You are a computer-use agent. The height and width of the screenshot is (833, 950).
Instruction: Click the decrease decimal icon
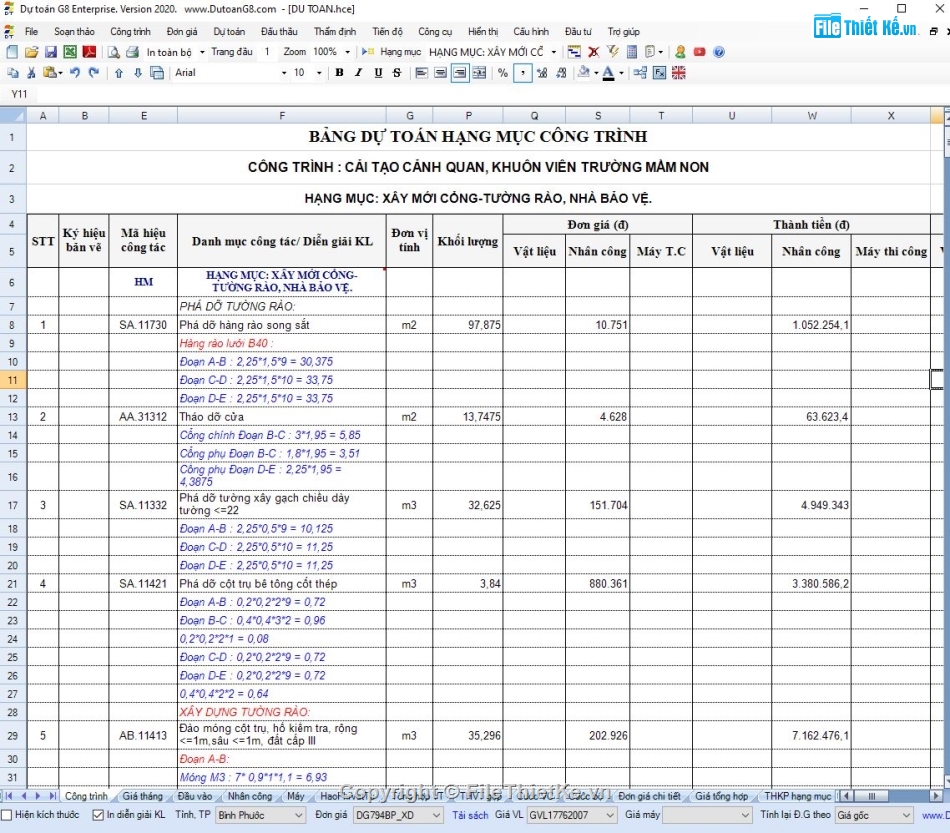tap(561, 73)
